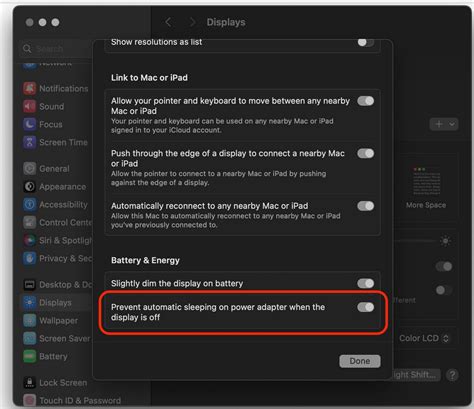Open Notifications settings via bell icon

click(x=29, y=88)
